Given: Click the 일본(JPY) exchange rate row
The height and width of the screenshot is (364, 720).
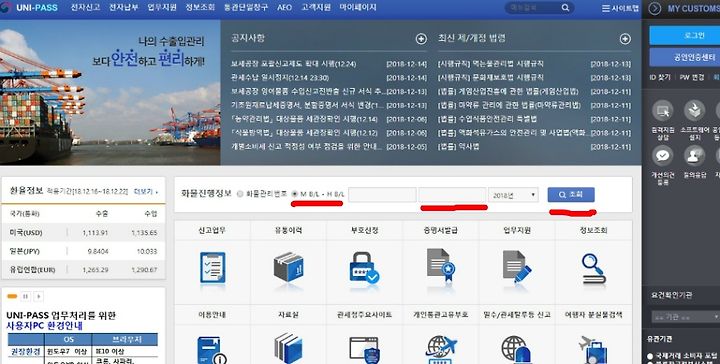Looking at the screenshot, I should (84, 251).
